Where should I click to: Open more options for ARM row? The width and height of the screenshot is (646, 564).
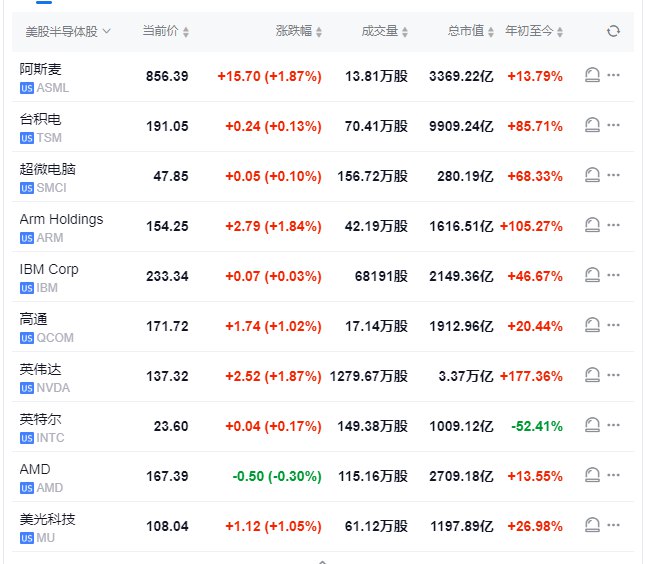point(613,225)
